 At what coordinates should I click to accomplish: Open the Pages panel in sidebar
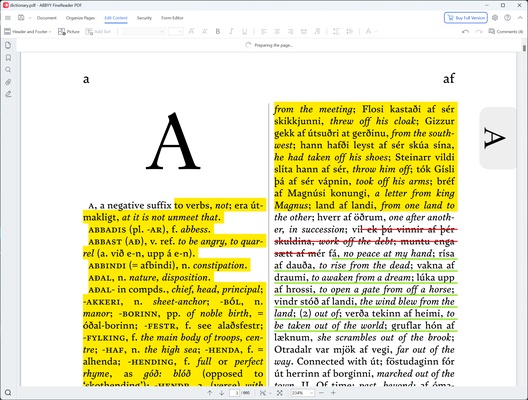click(8, 45)
